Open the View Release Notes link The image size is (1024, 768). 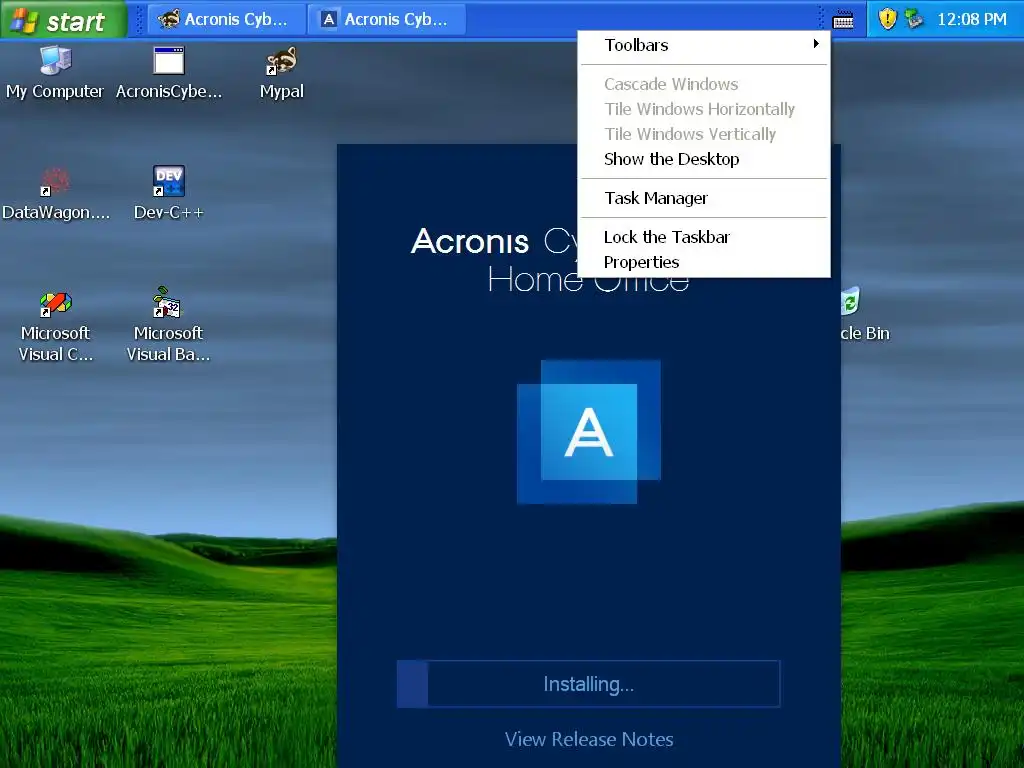(x=588, y=739)
